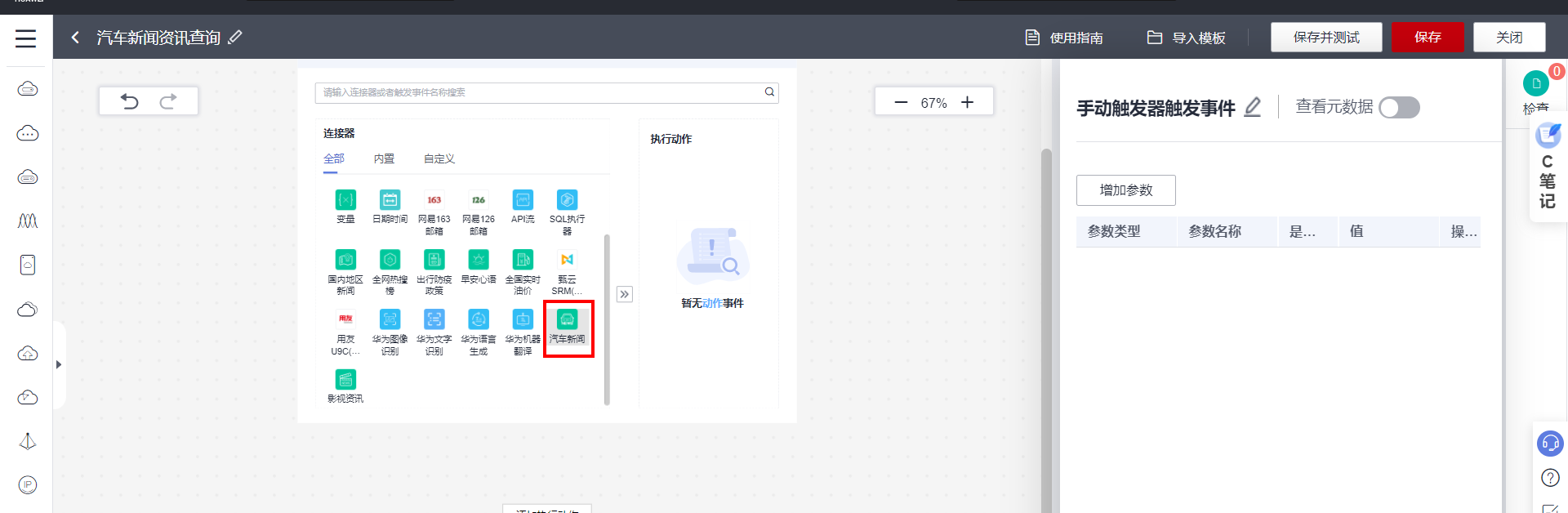This screenshot has height=513, width=1568.
Task: Select the 变量 connector icon
Action: click(x=345, y=200)
